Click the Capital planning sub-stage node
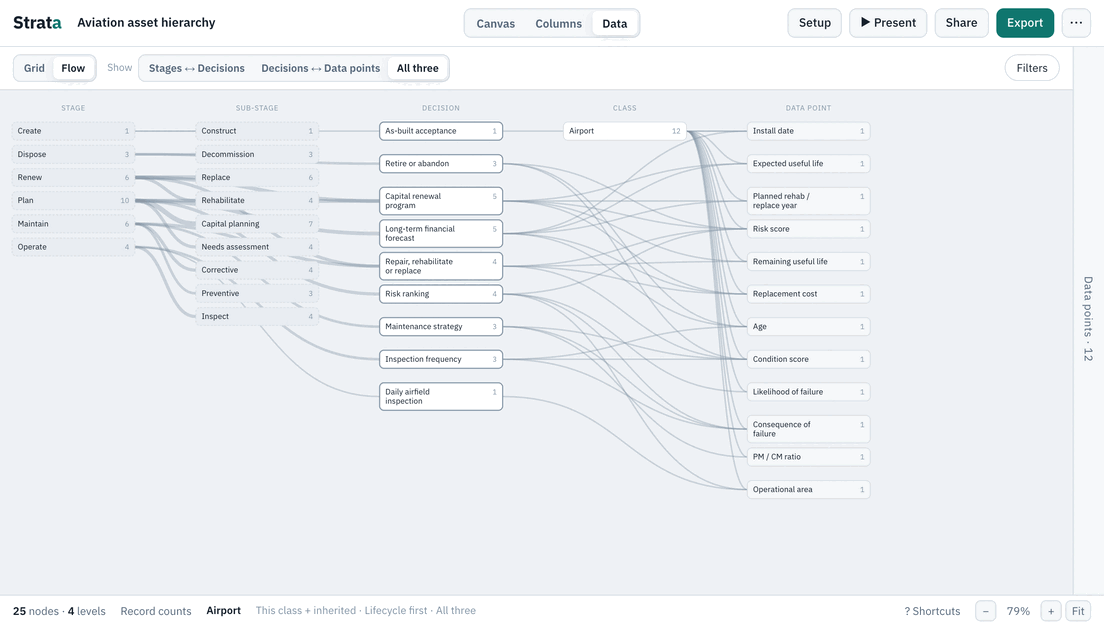This screenshot has height=626, width=1104. point(257,224)
